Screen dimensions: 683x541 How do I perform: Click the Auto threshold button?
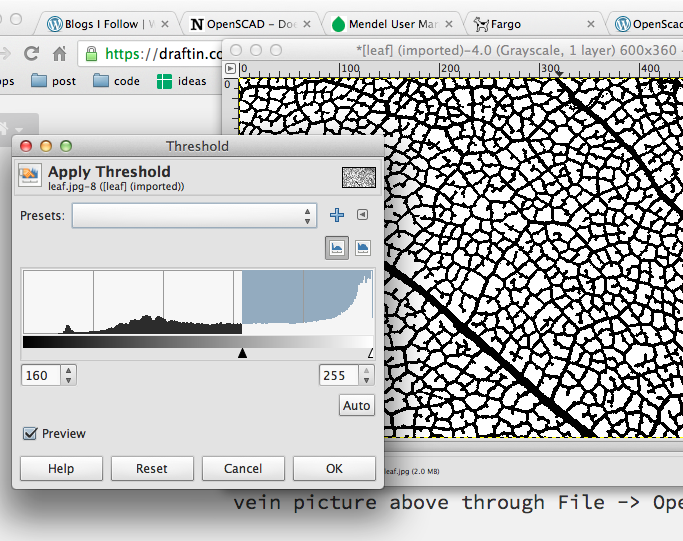pos(357,406)
